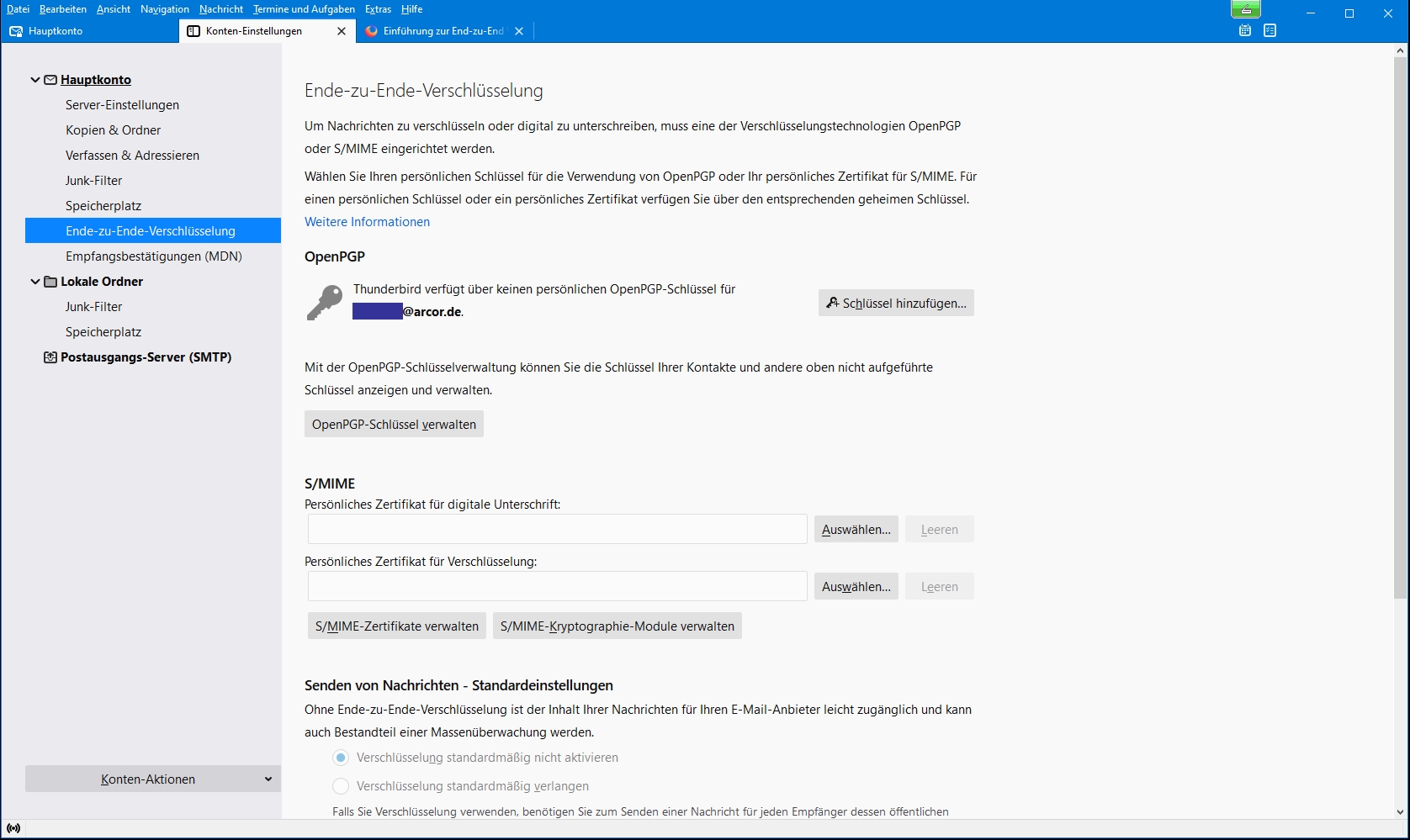Select Junk-Filter under Hauptkonto
The width and height of the screenshot is (1410, 840).
coord(93,181)
